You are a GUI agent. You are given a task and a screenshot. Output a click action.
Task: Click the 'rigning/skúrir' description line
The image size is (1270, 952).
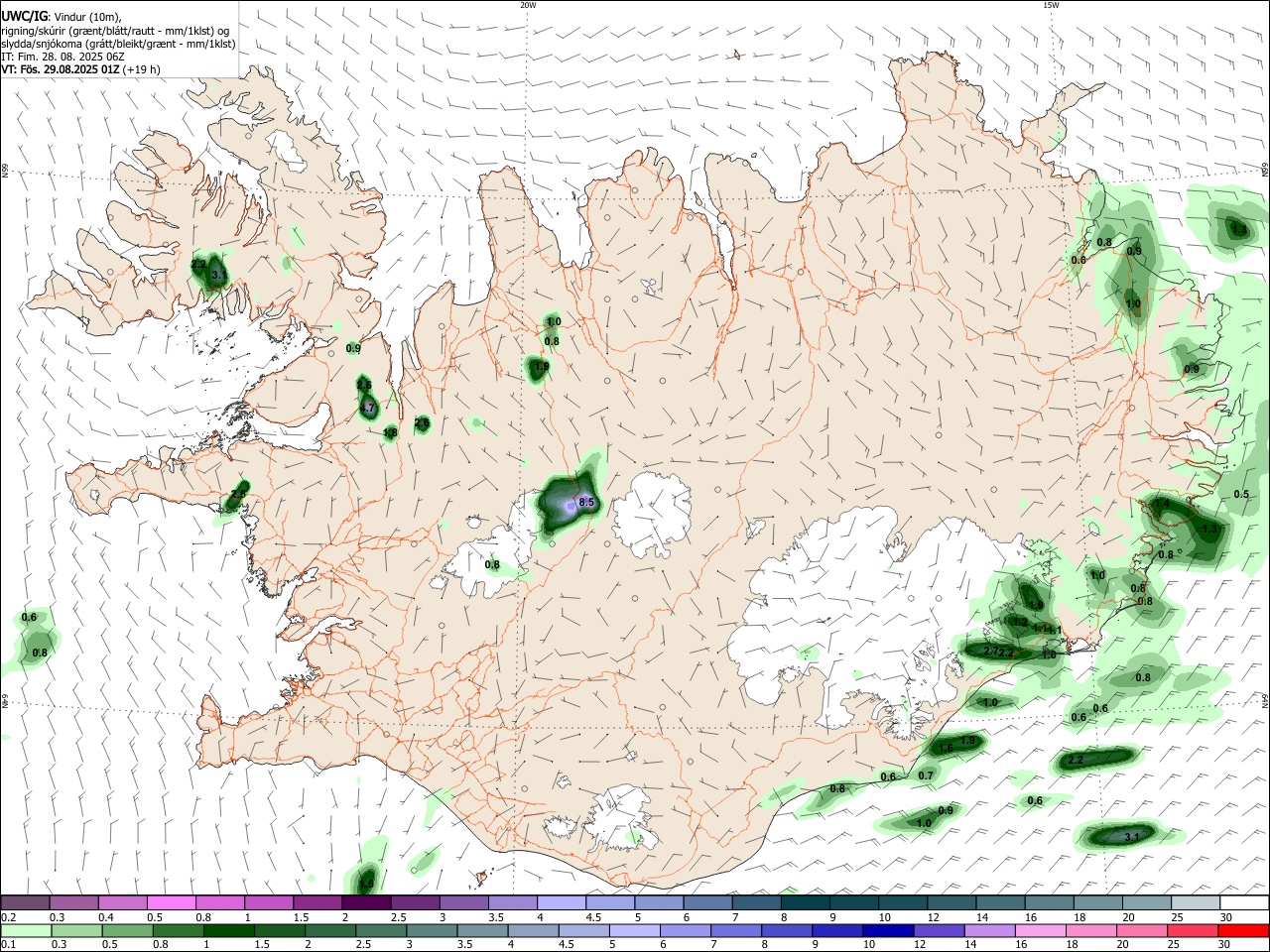click(x=114, y=30)
